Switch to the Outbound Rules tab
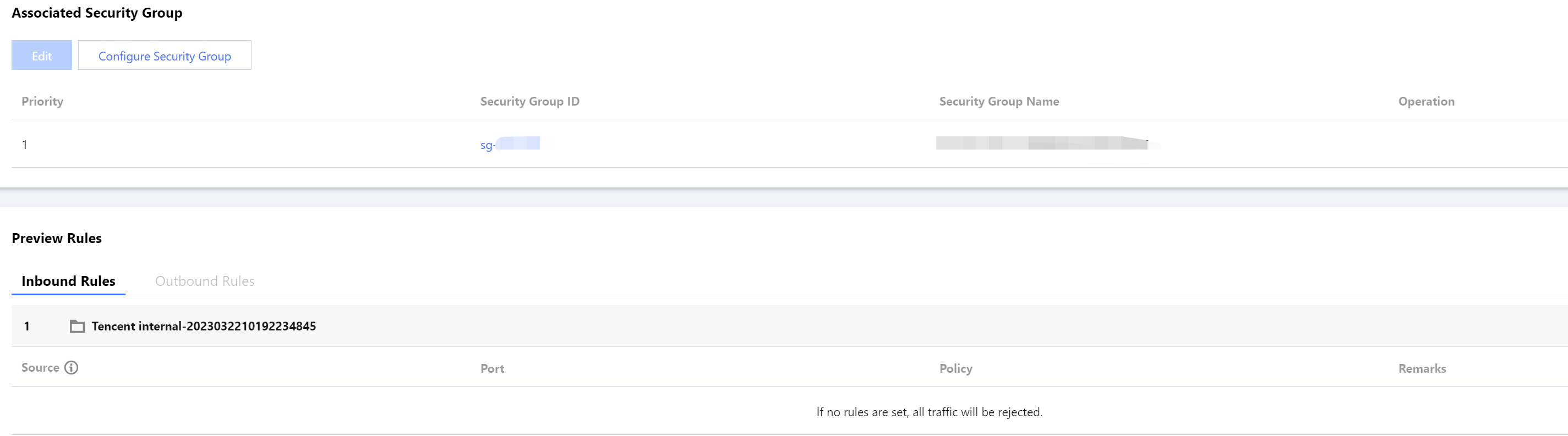 coord(205,281)
